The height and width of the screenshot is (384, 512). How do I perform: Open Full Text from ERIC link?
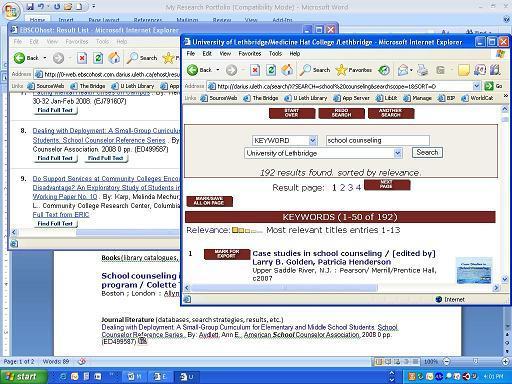tap(61, 215)
